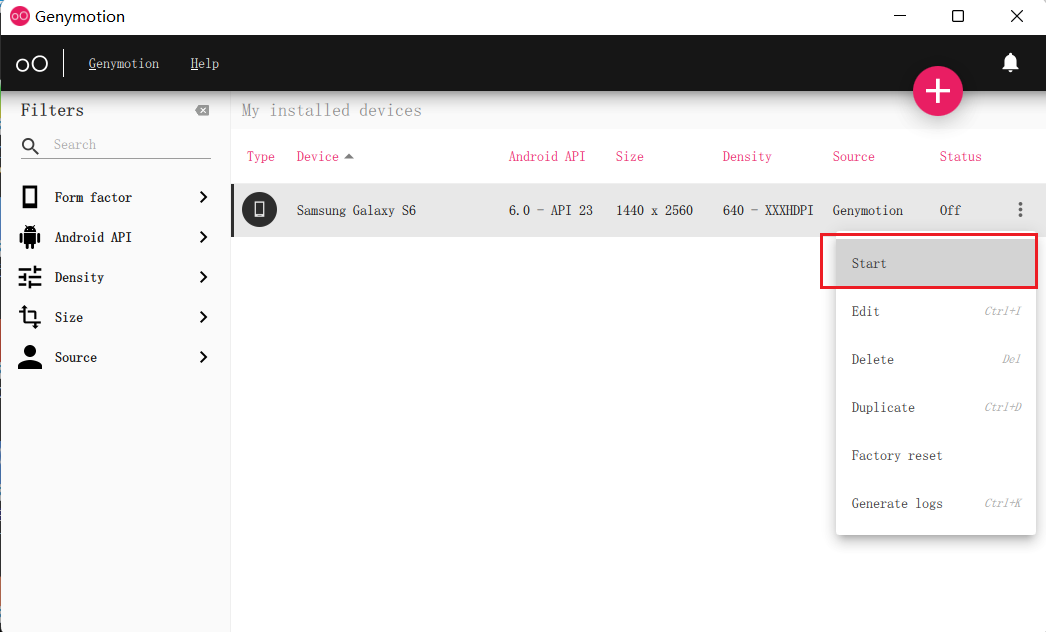
Task: Sort by the Status column header
Action: (x=961, y=156)
